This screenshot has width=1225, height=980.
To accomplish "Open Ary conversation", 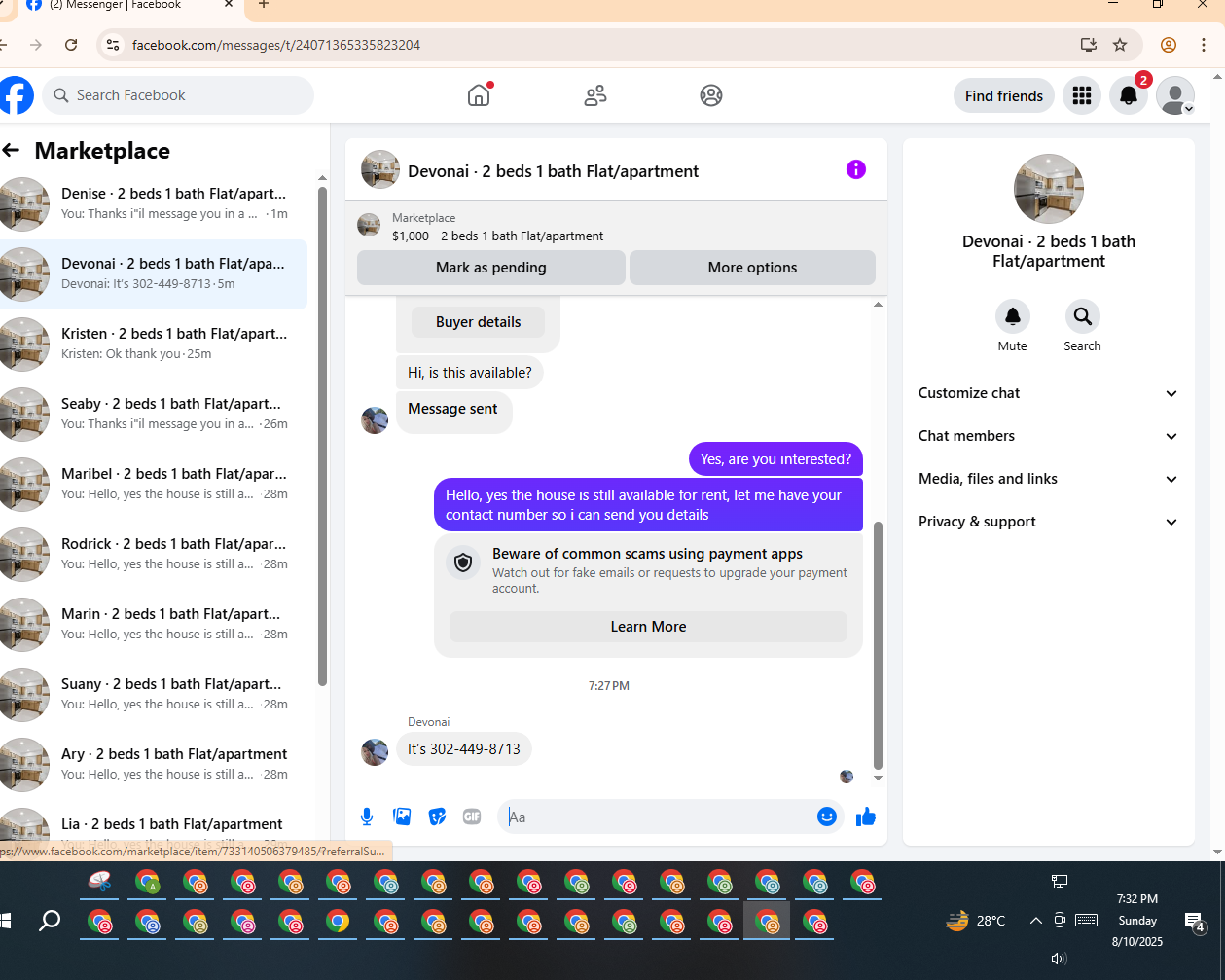I will click(x=154, y=764).
